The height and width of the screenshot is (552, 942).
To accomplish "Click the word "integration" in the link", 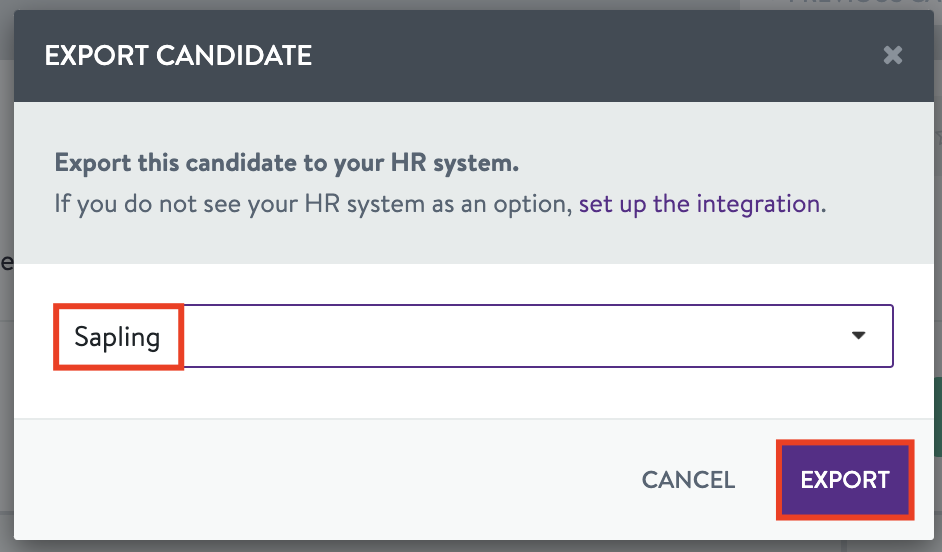I will pos(758,204).
